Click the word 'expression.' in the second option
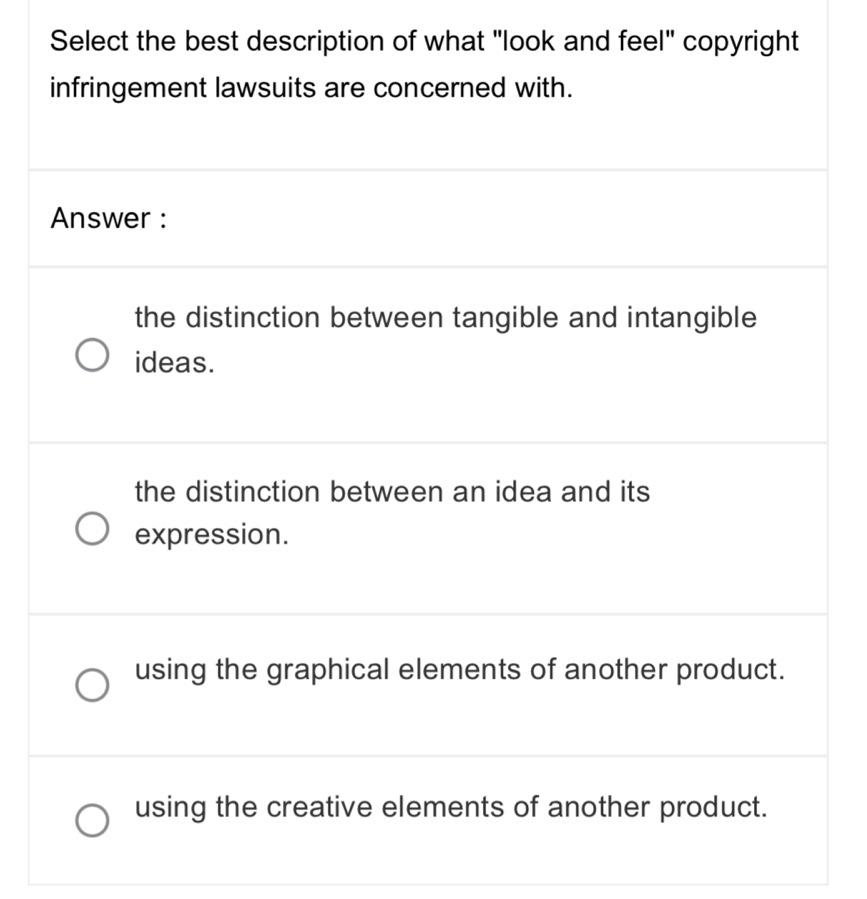Image resolution: width=867 pixels, height=899 pixels. (212, 534)
